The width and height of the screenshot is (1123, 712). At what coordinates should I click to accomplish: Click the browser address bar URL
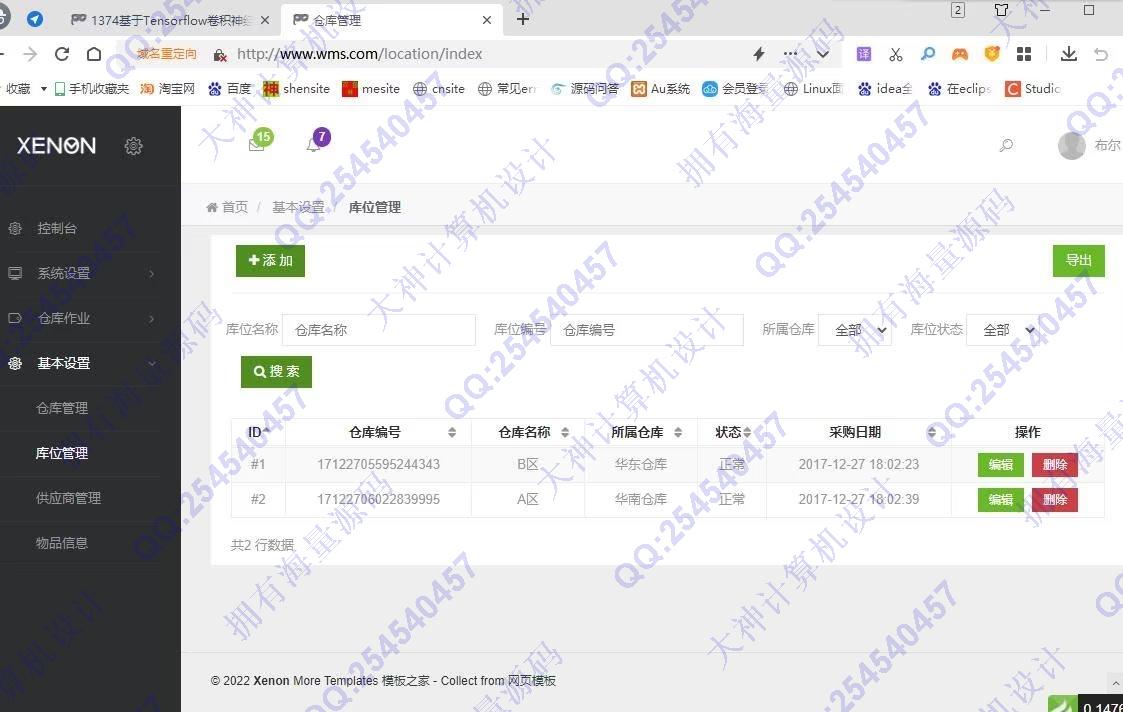click(x=360, y=54)
